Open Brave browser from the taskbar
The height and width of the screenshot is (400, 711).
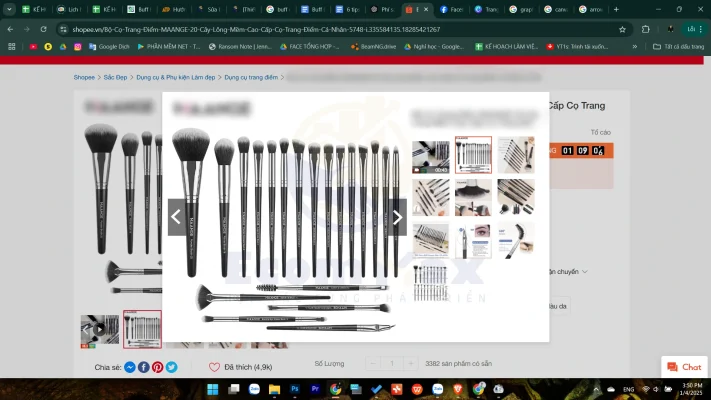(458, 389)
